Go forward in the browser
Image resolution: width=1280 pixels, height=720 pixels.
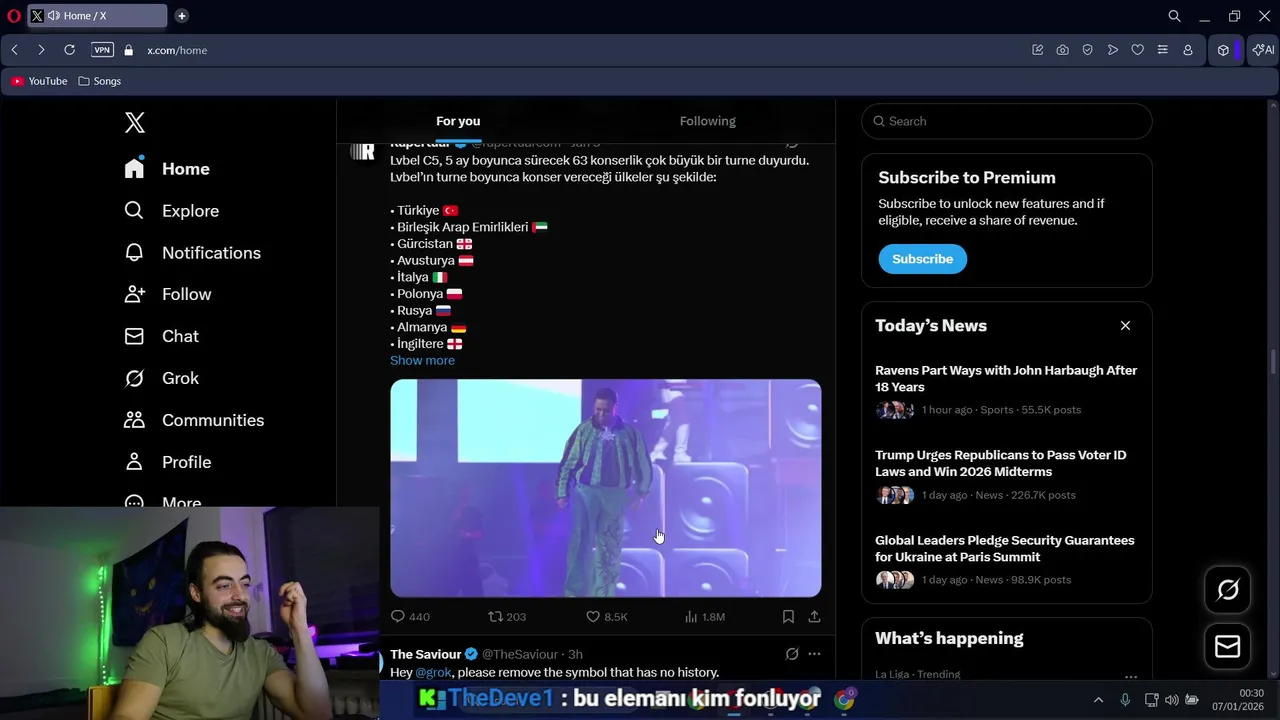pos(41,50)
